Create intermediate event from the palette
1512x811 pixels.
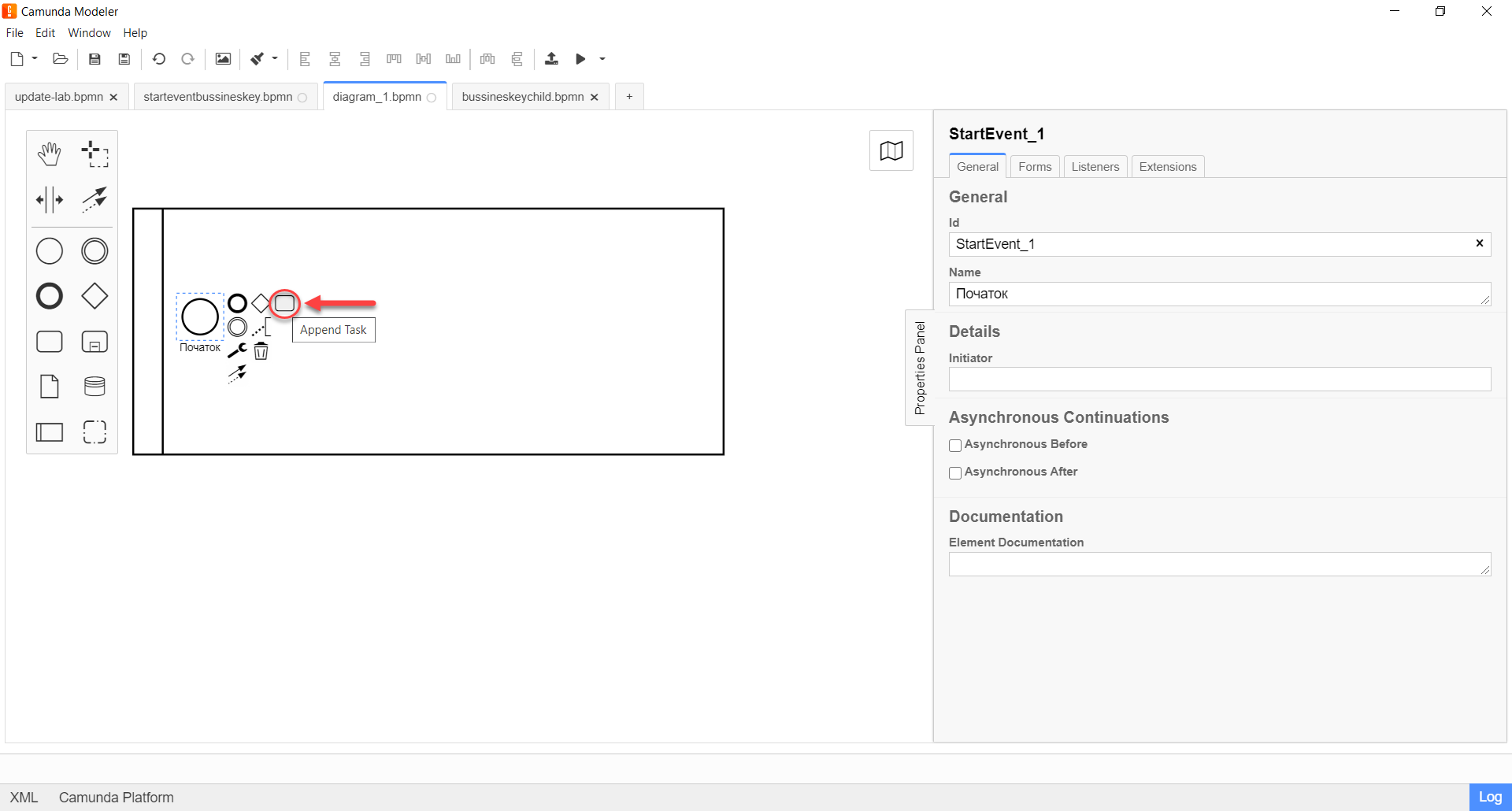click(x=94, y=251)
